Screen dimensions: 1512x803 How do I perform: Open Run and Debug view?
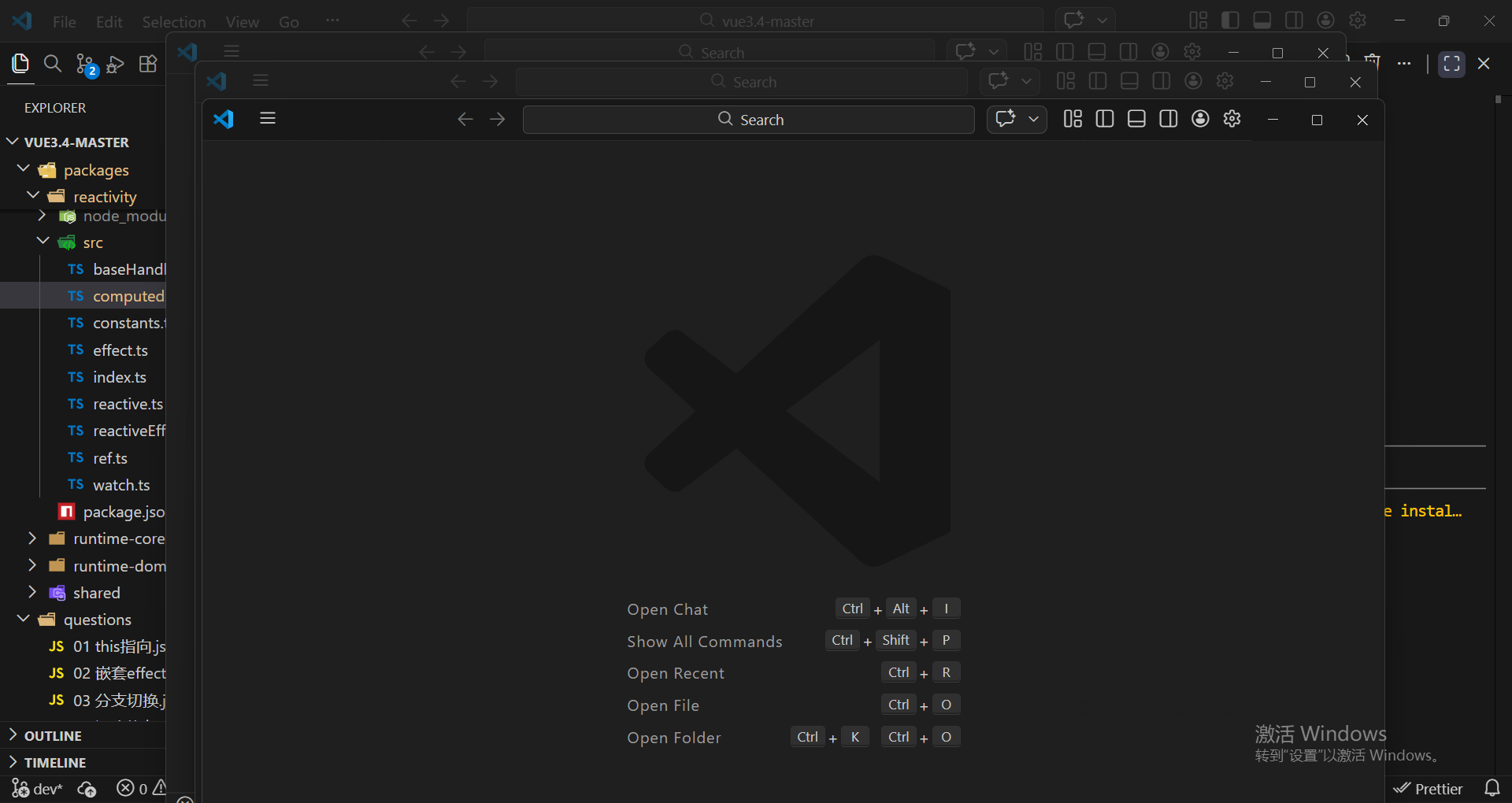116,64
